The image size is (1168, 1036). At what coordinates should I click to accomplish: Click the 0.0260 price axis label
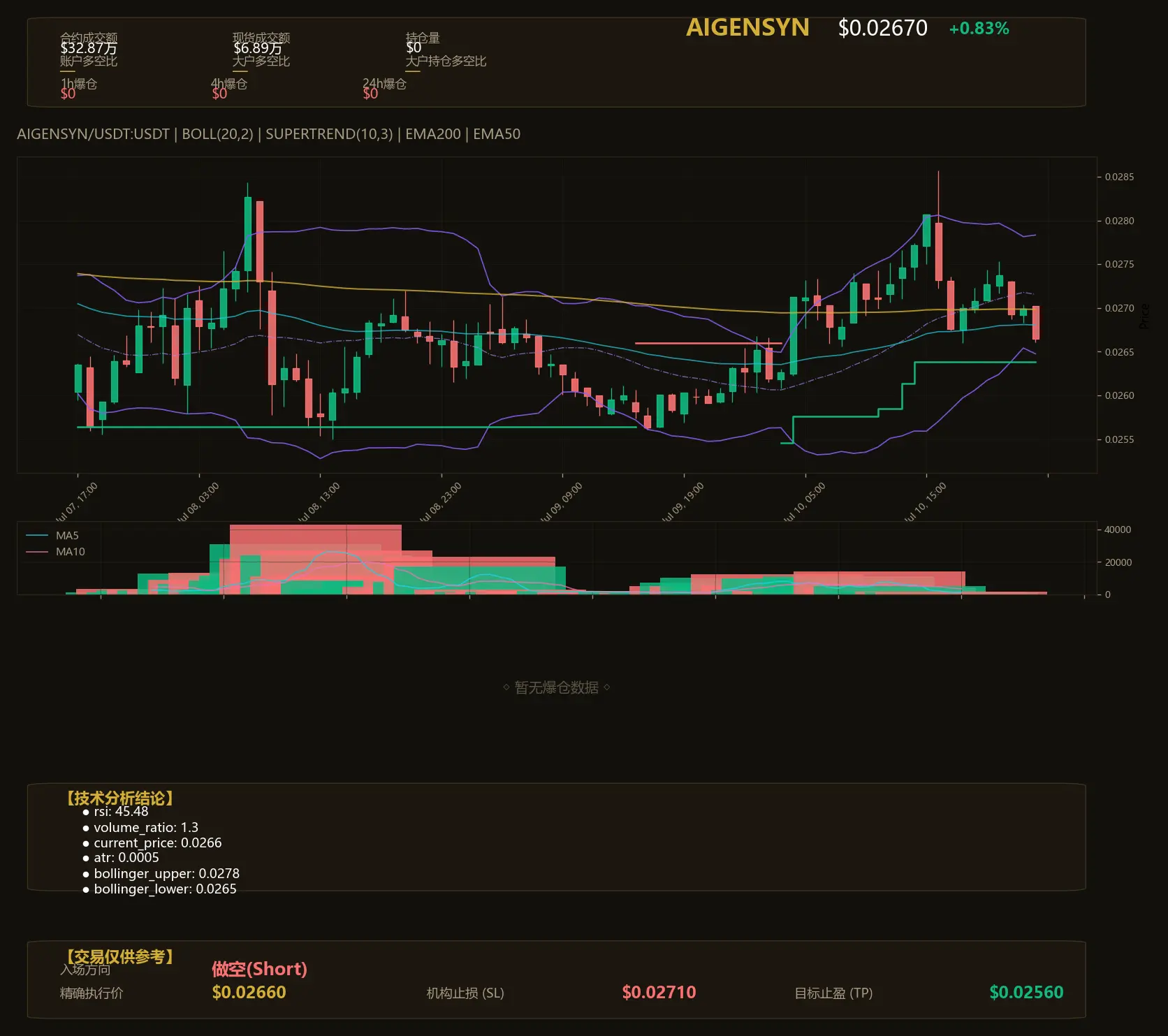(x=1119, y=395)
